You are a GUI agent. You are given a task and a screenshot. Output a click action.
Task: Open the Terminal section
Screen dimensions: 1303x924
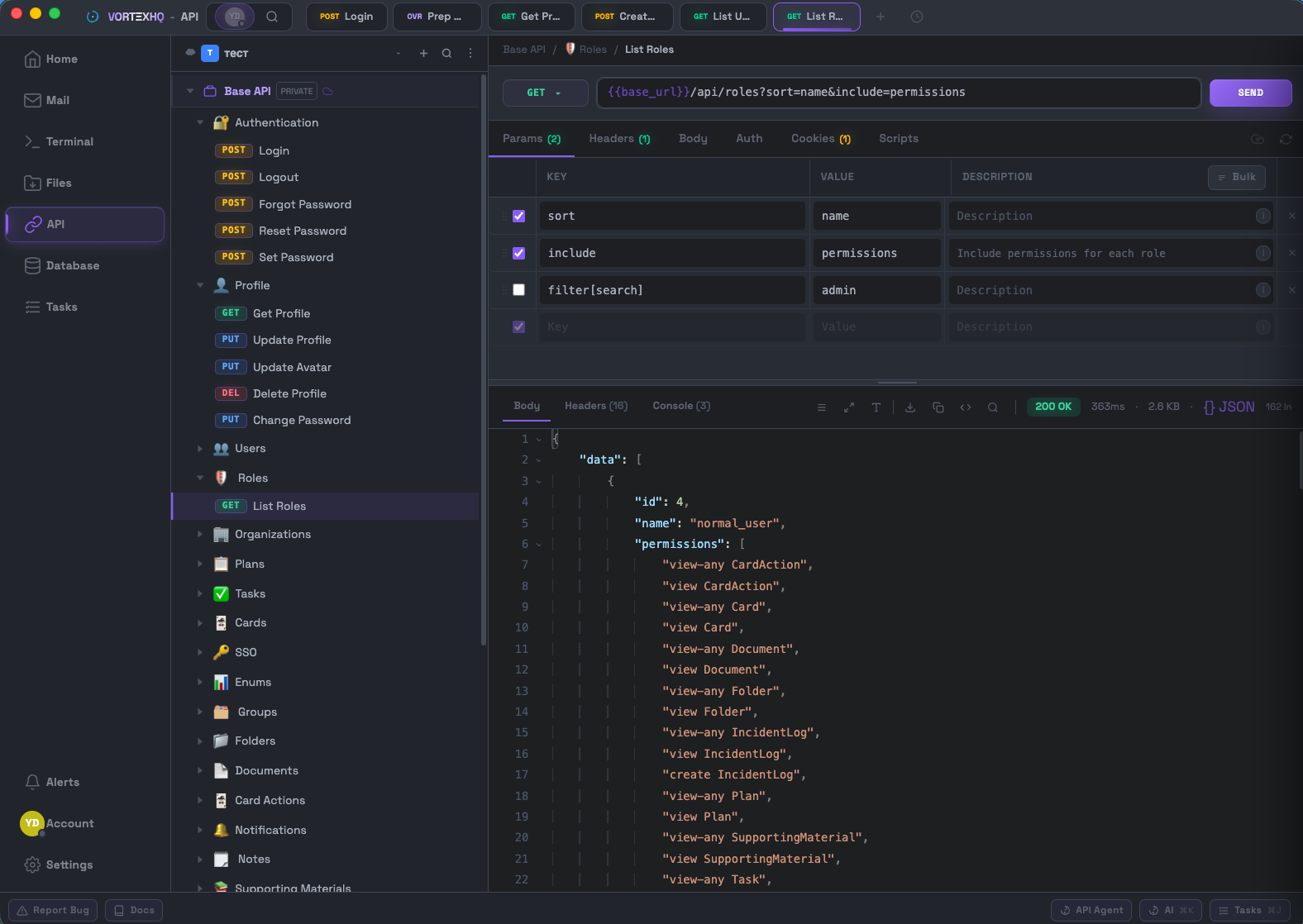click(58, 141)
